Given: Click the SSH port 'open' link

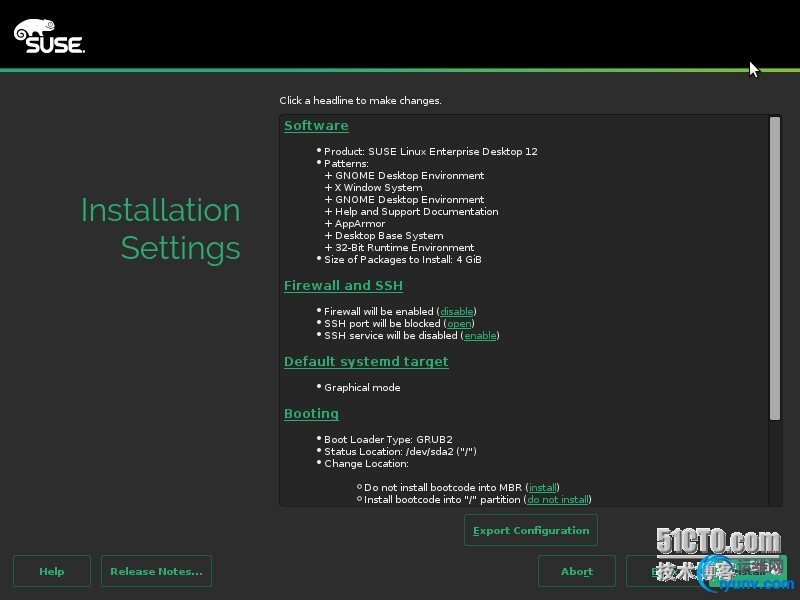Looking at the screenshot, I should (x=459, y=323).
